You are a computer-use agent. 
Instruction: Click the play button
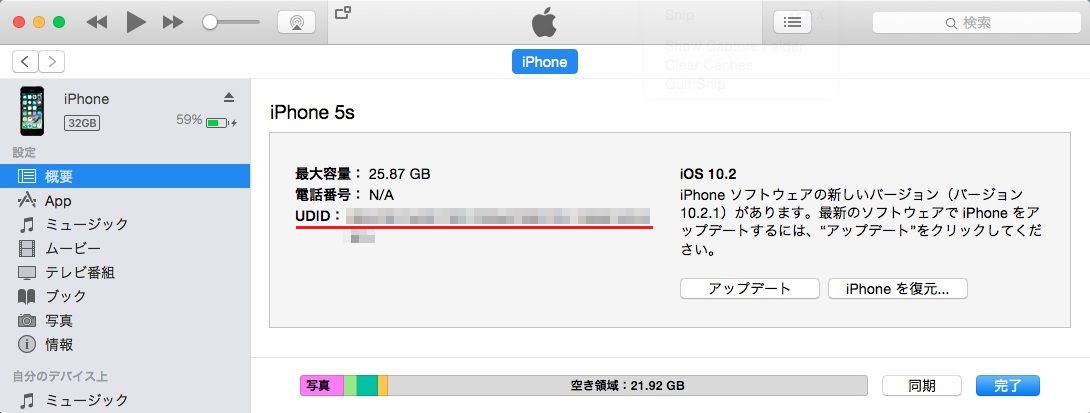pos(136,22)
